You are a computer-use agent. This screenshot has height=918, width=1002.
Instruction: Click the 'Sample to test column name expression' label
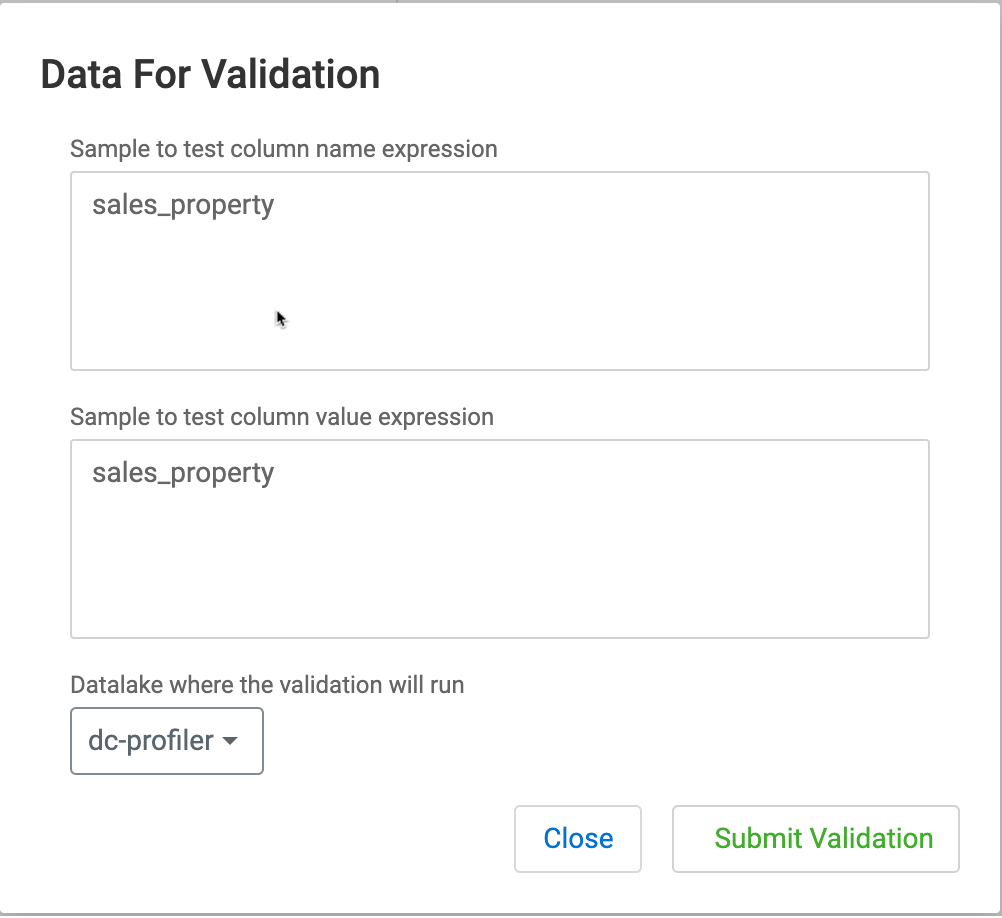(x=283, y=149)
